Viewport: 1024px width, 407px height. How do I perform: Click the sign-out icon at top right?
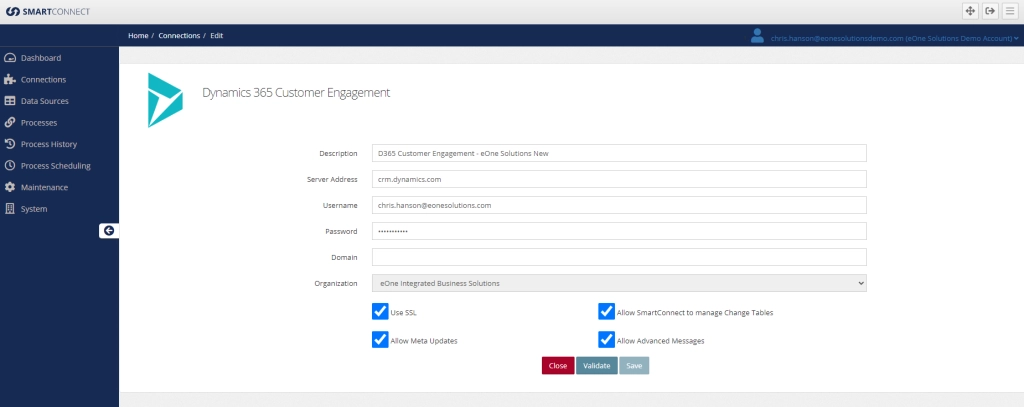990,11
